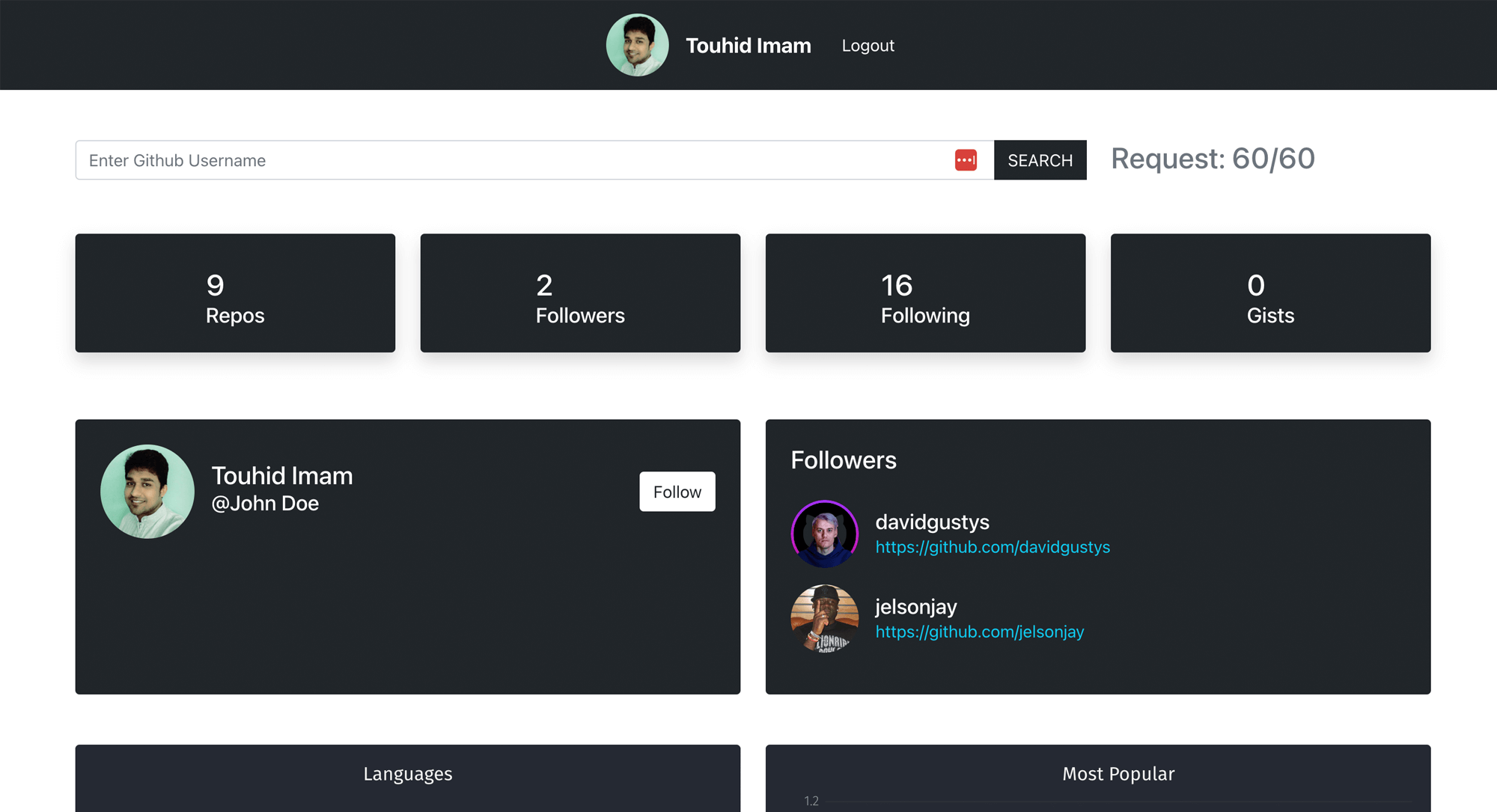
Task: Click the davidgustys follower name
Action: click(932, 522)
